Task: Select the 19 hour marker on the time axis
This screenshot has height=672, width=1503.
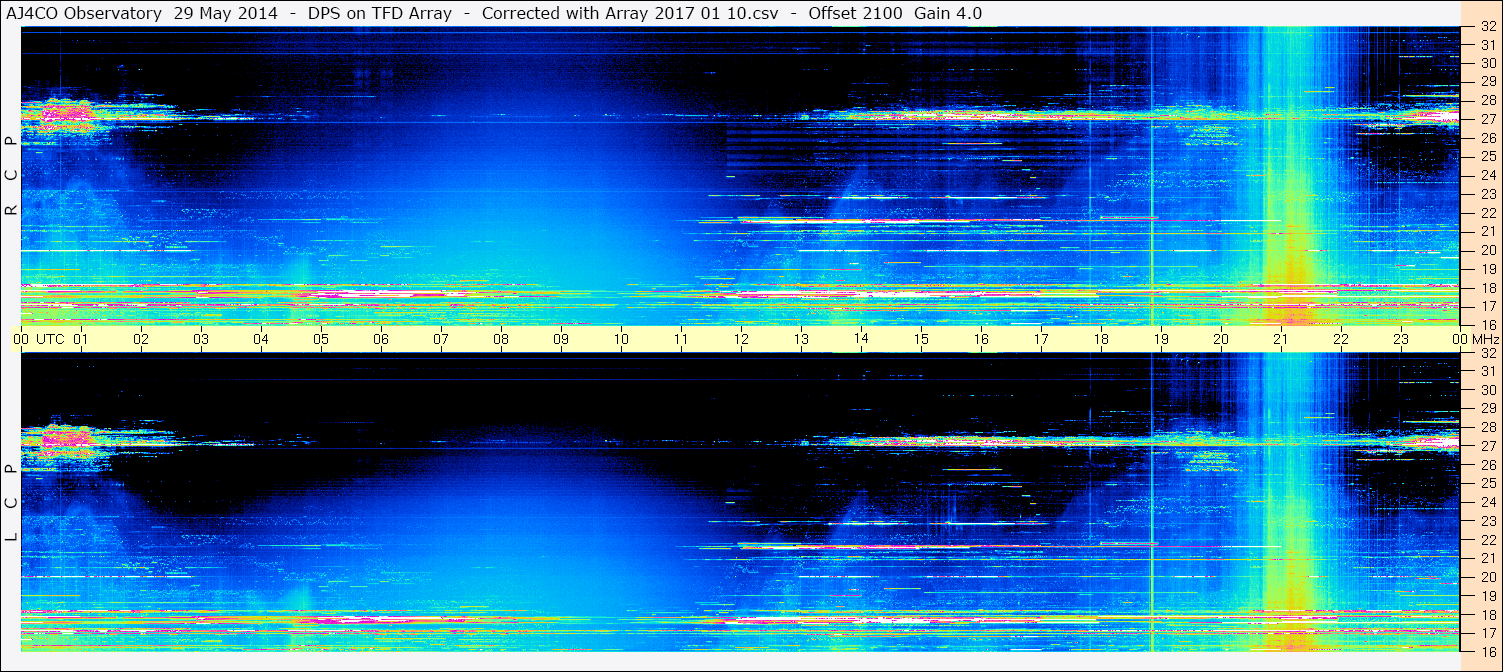Action: coord(1161,339)
